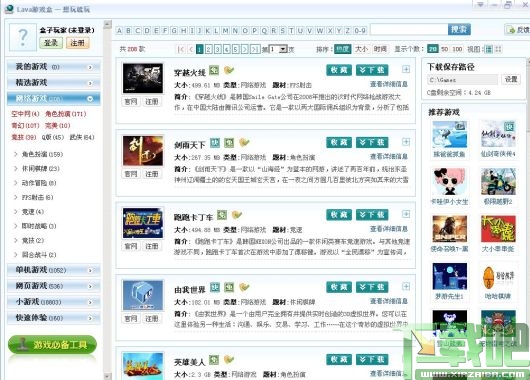Viewport: 530px width, 380px height.
Task: Click the green badge icon beside 跑跑卡丁车
Action: click(x=222, y=215)
